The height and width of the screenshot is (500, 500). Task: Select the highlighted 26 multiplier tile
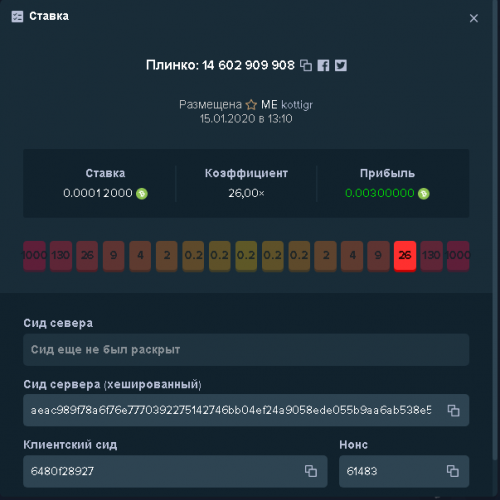coord(405,256)
